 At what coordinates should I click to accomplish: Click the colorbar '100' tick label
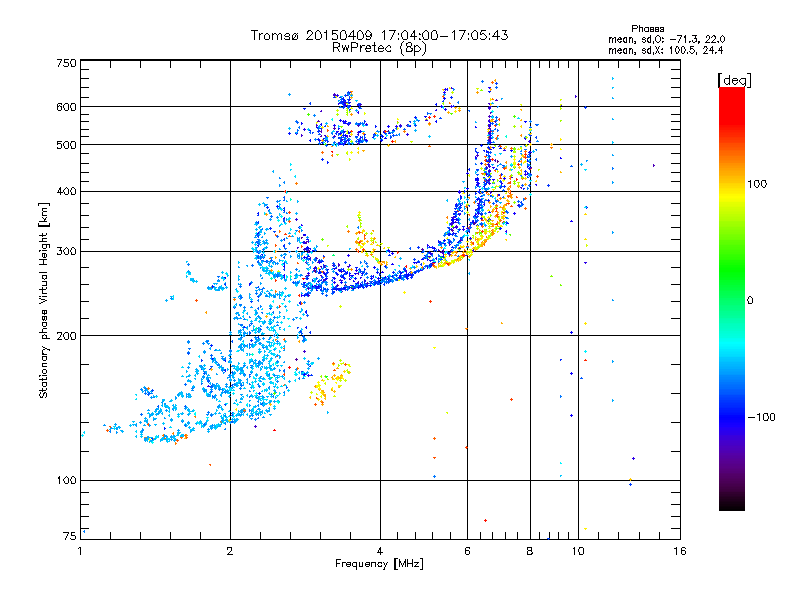click(x=757, y=184)
